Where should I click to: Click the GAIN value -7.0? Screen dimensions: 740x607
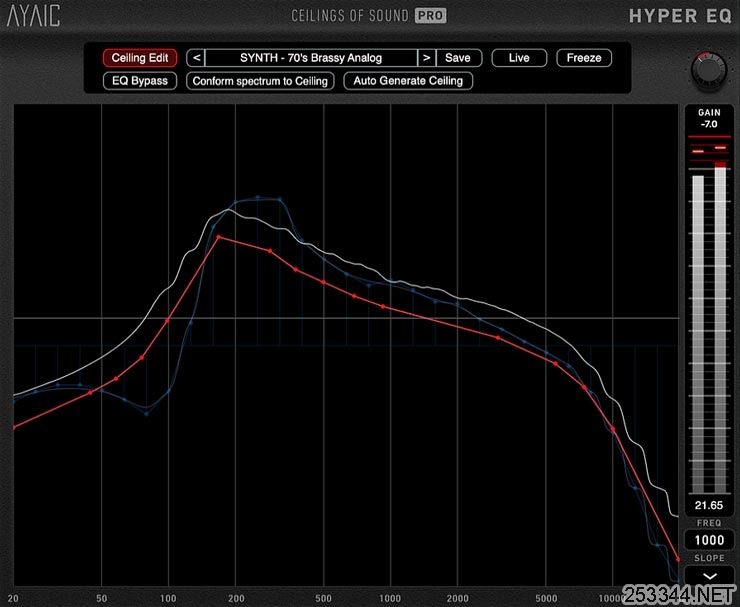pyautogui.click(x=709, y=124)
